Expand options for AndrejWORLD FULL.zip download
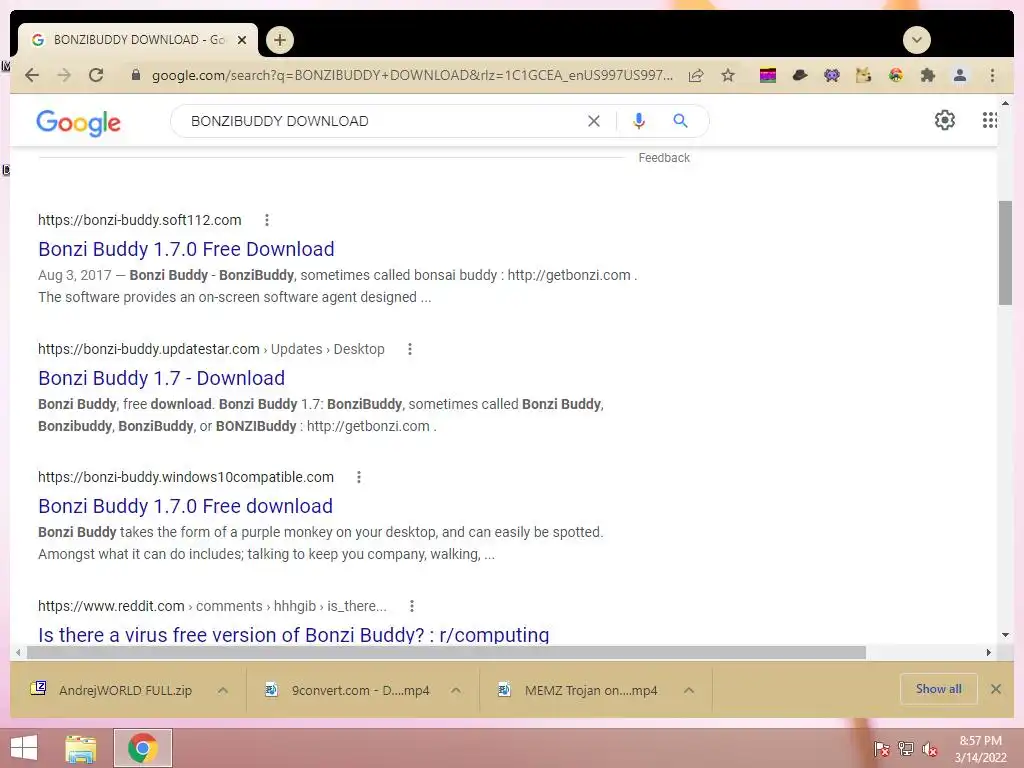The height and width of the screenshot is (768, 1024). click(223, 690)
